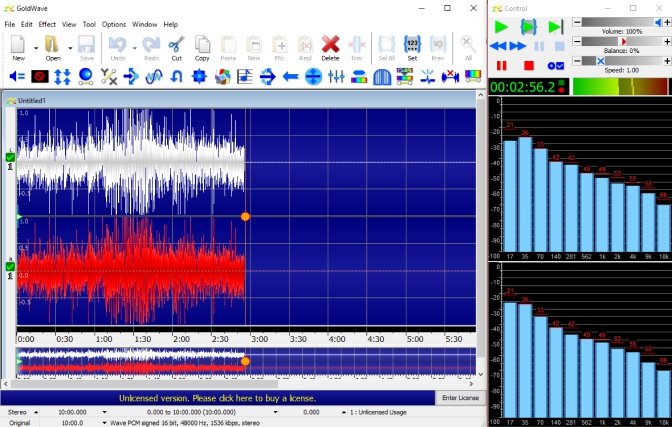Click the black censor effect icon
672x427 pixels.
(x=40, y=77)
